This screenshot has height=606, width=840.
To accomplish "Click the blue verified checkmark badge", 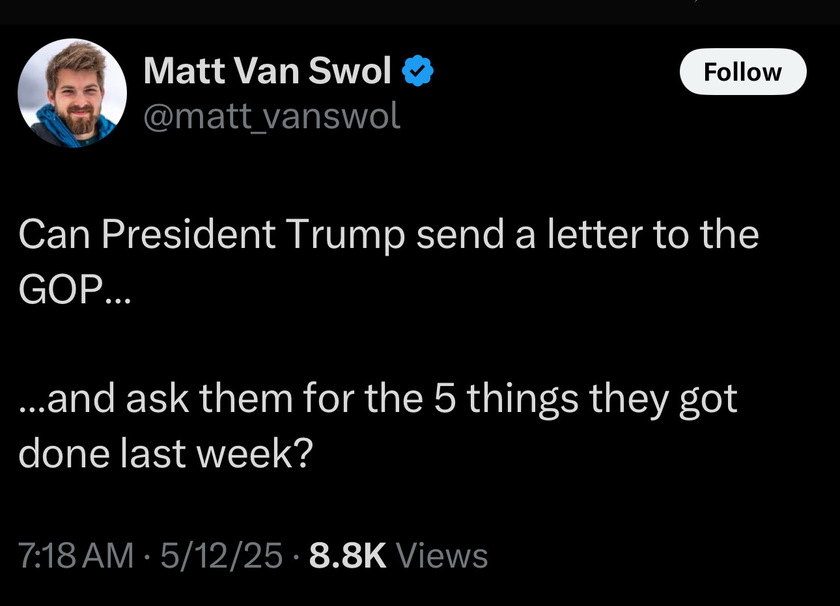I will [417, 71].
